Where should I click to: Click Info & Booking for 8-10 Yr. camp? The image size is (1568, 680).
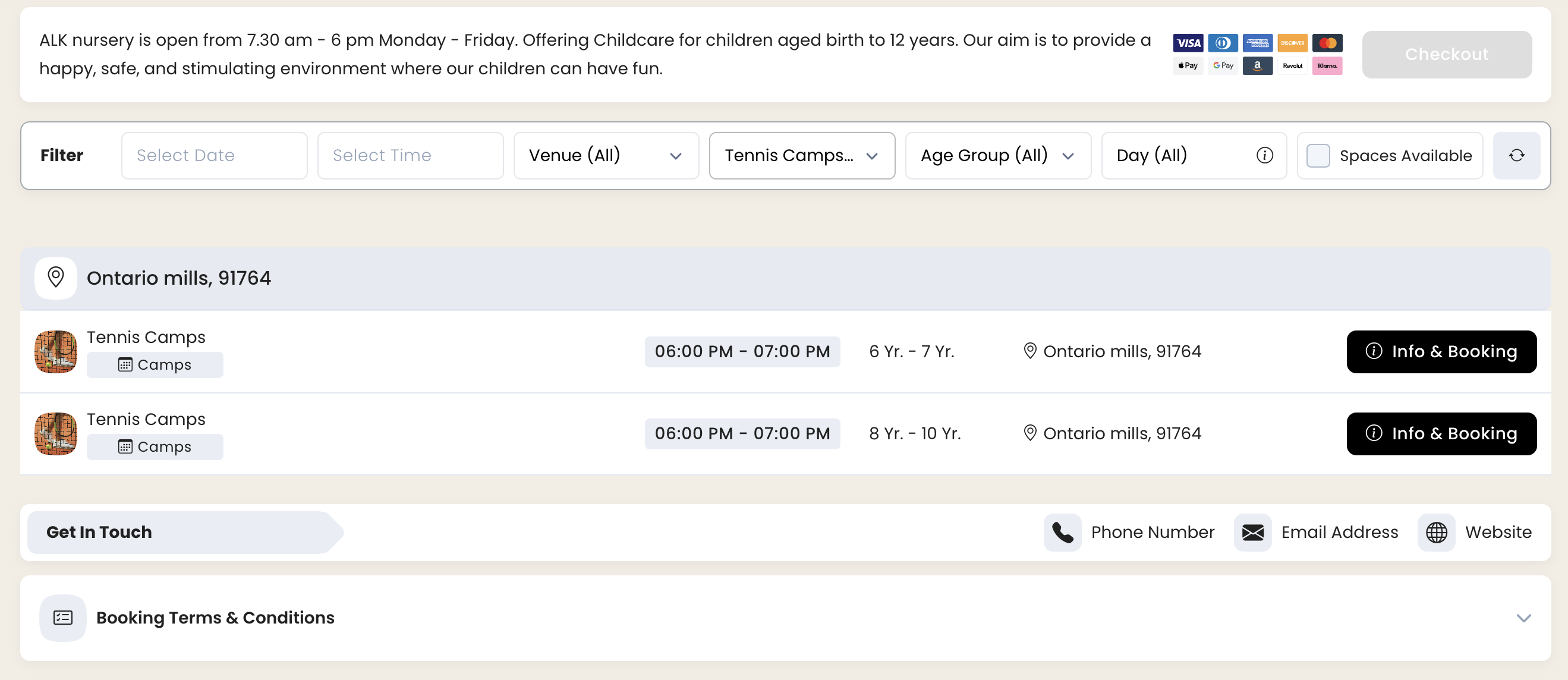point(1441,433)
